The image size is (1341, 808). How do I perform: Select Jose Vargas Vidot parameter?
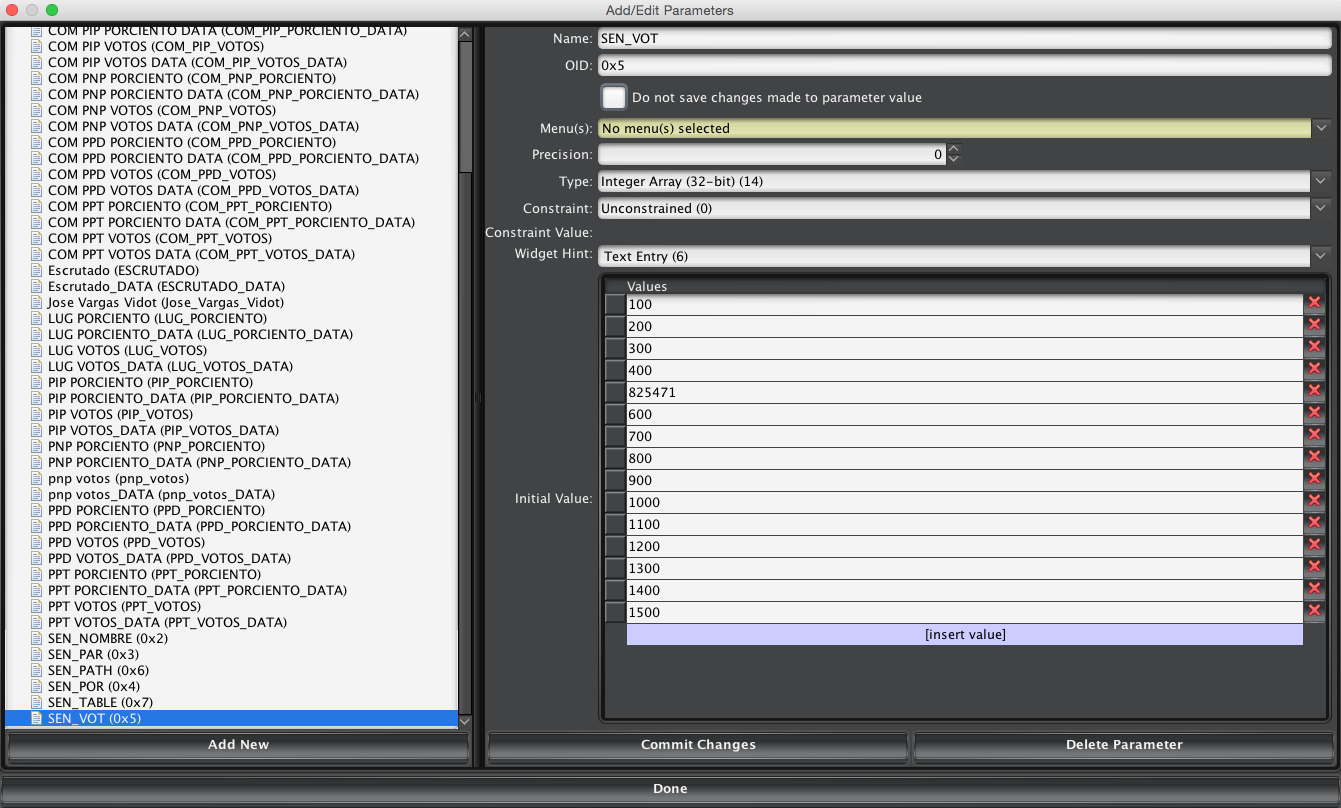point(165,302)
